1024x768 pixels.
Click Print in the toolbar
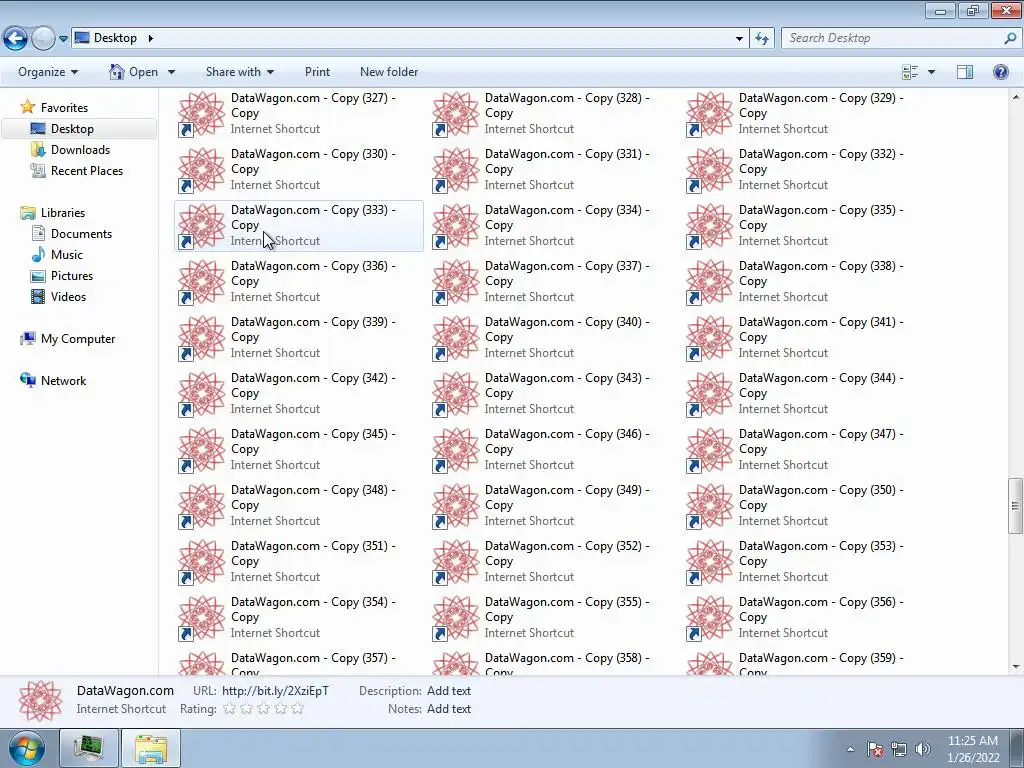pyautogui.click(x=317, y=72)
